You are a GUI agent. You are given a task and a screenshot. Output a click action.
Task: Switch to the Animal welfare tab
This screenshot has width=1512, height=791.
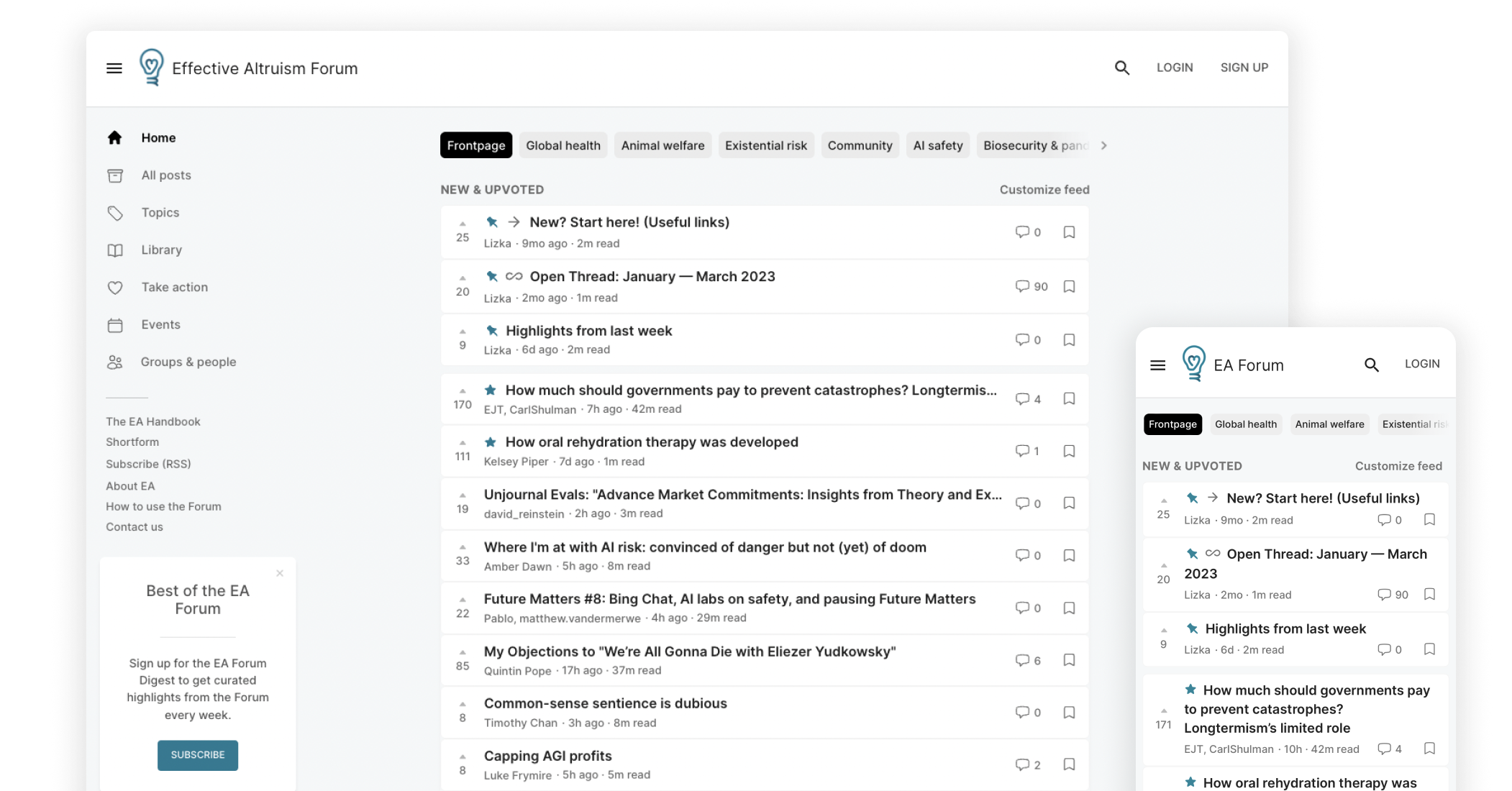point(662,145)
